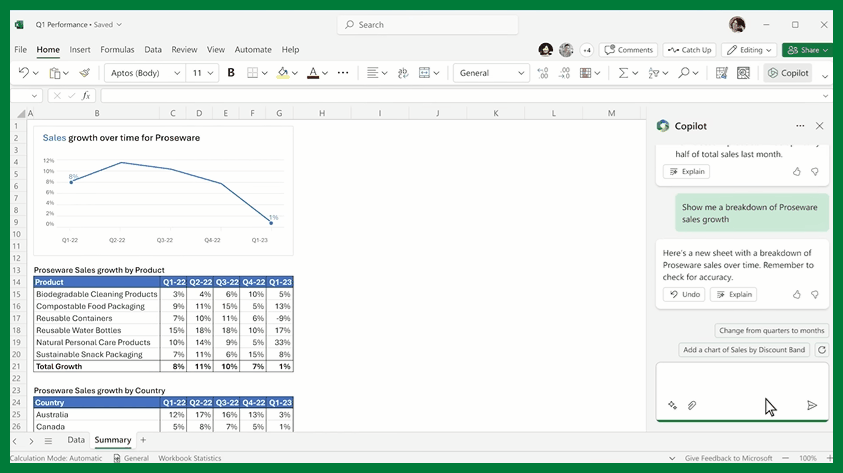The image size is (843, 473).
Task: Click the decrease decimal icon
Action: pos(564,73)
